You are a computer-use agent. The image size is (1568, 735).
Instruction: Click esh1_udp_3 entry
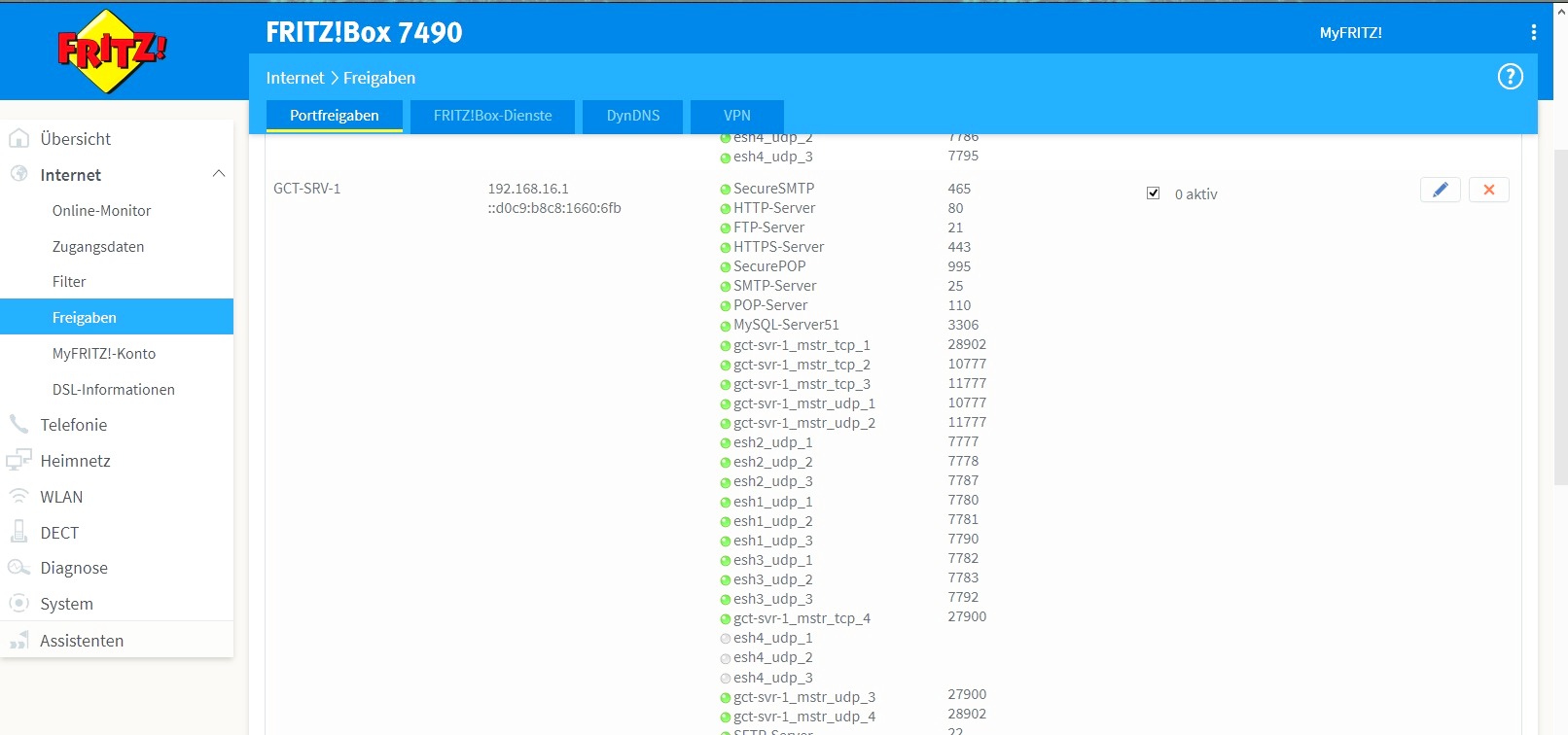pyautogui.click(x=773, y=541)
